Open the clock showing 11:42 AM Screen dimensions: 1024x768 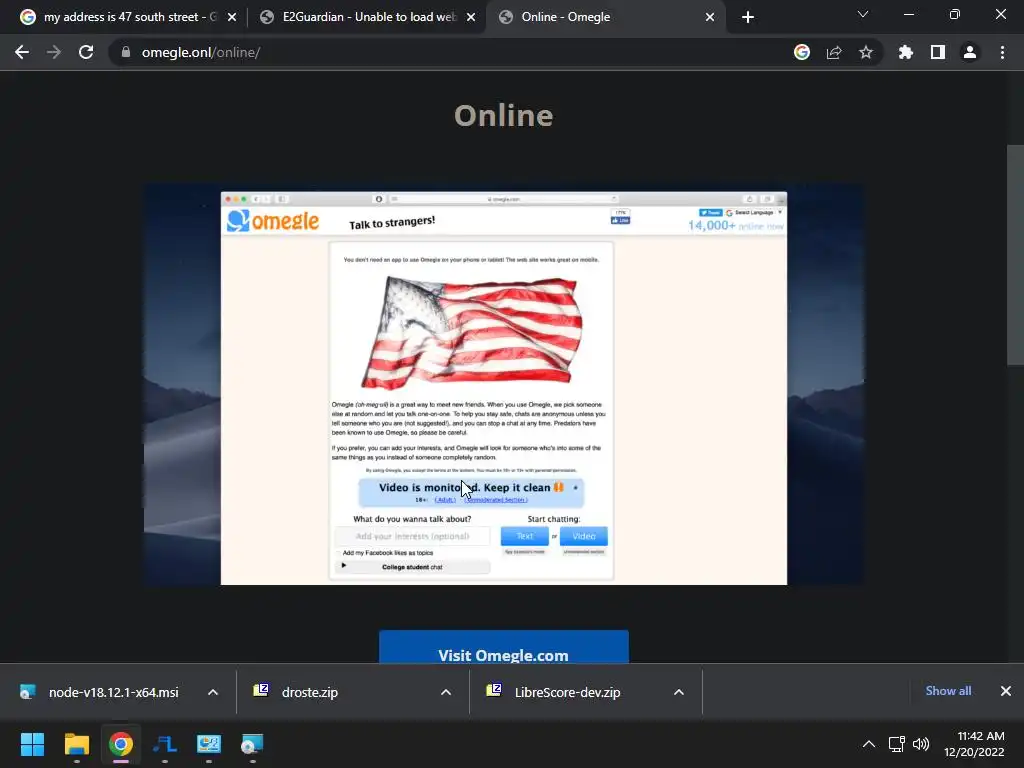[x=974, y=744]
